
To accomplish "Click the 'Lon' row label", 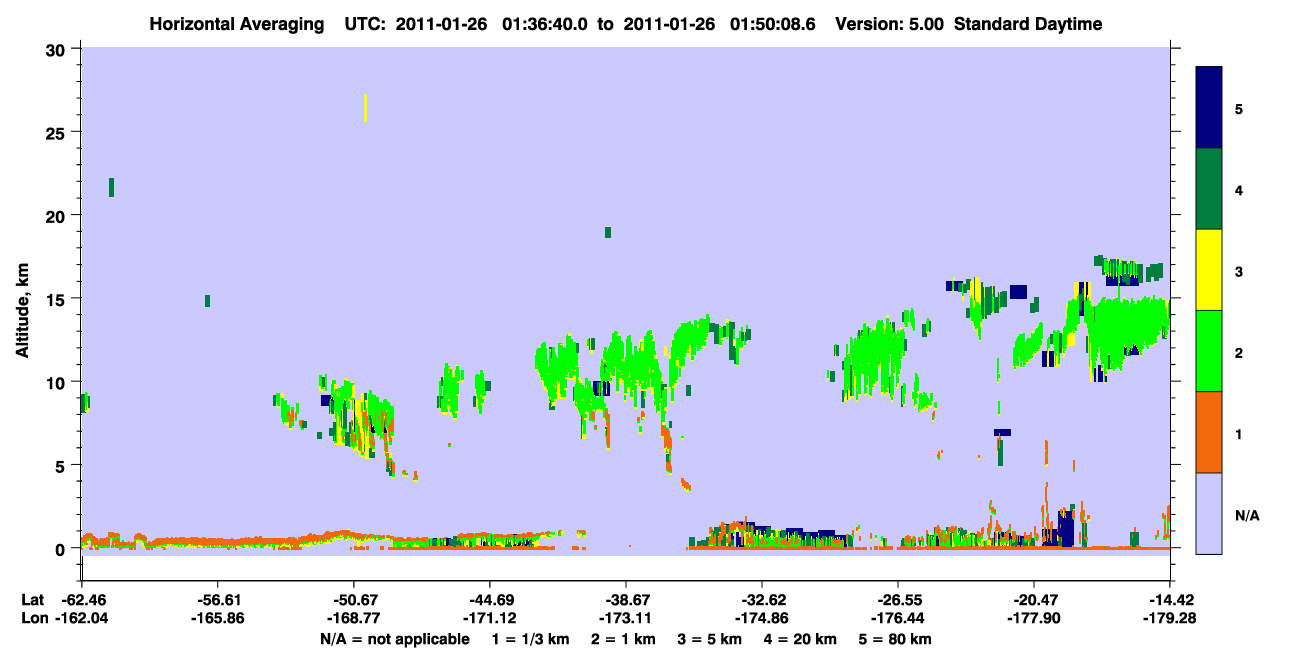I will pos(33,619).
